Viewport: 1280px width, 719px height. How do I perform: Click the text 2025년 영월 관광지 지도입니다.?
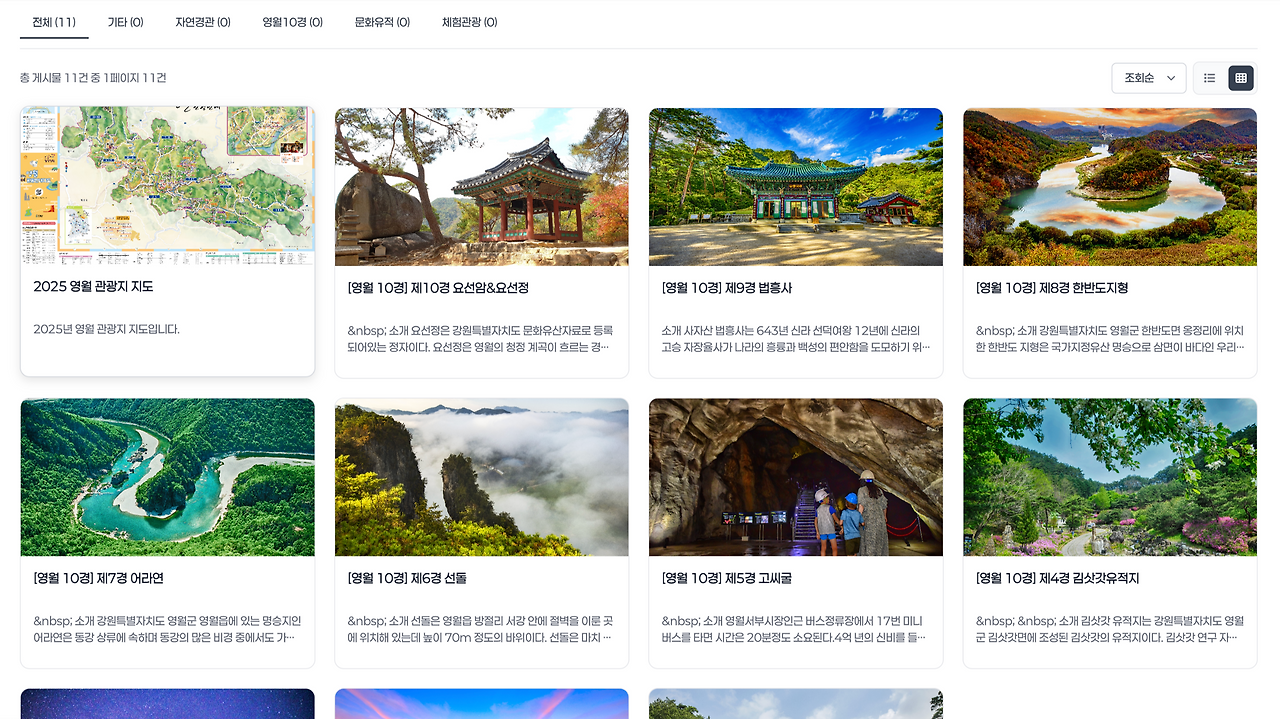tap(106, 329)
